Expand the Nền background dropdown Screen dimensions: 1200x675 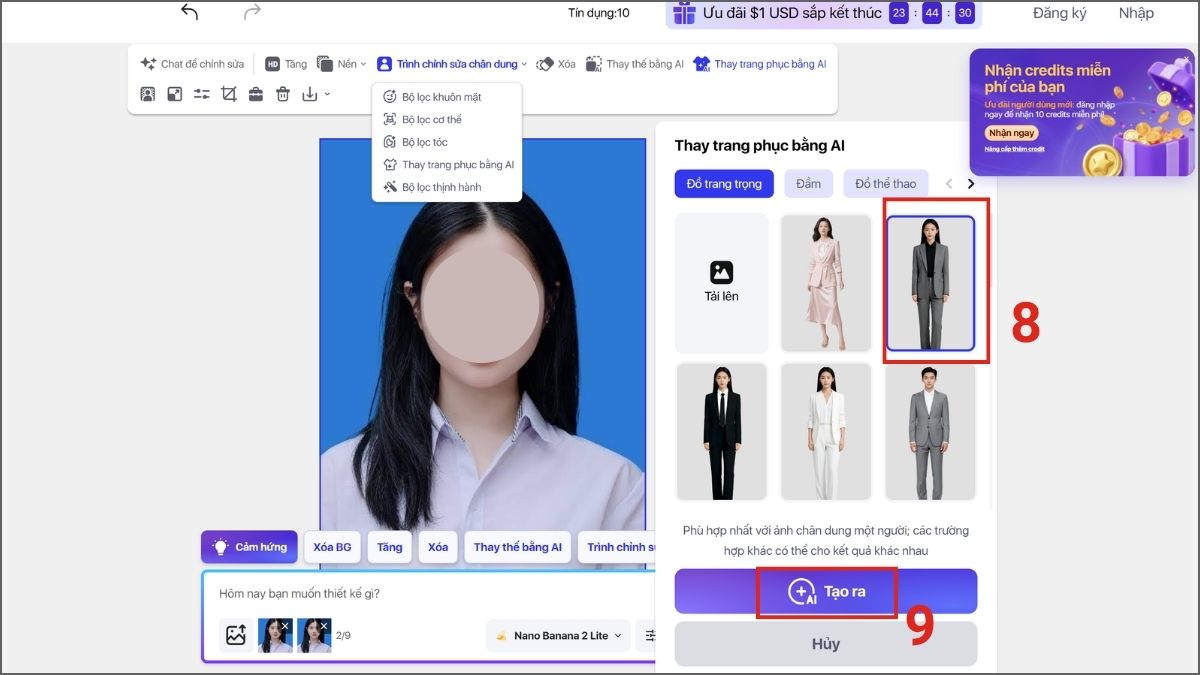[342, 64]
